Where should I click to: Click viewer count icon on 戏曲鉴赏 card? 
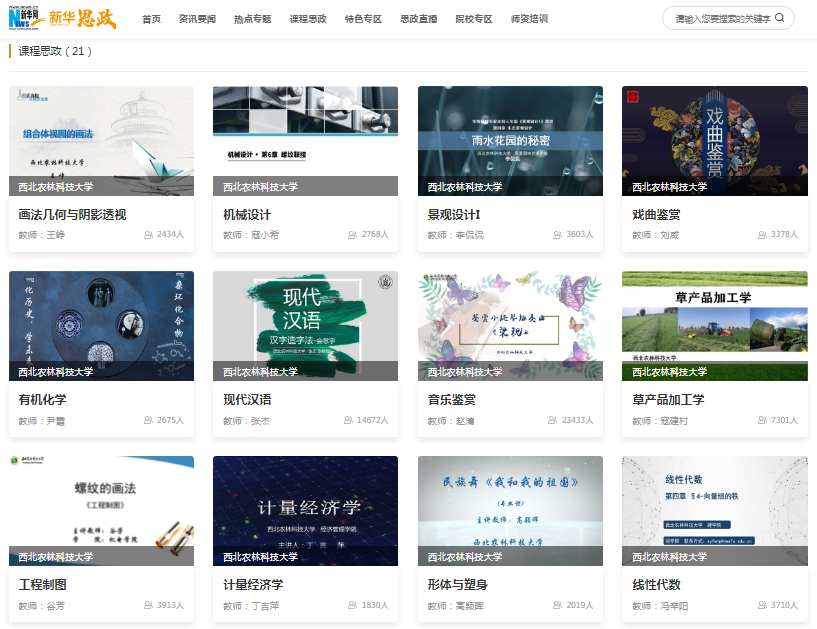click(762, 235)
